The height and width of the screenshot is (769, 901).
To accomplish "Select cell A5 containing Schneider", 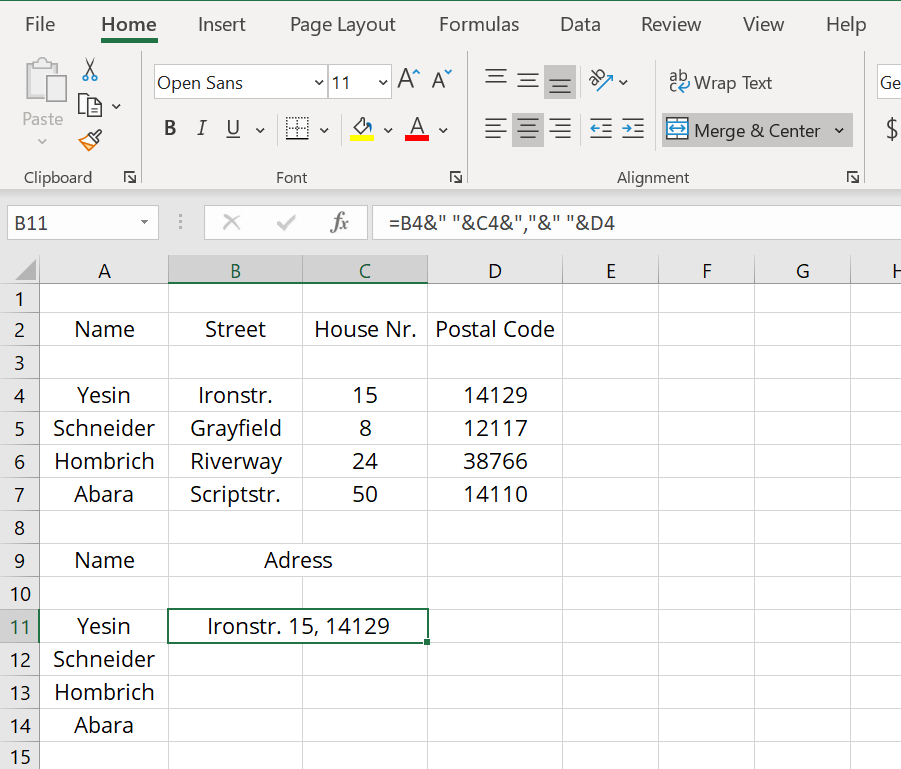I will [x=104, y=428].
